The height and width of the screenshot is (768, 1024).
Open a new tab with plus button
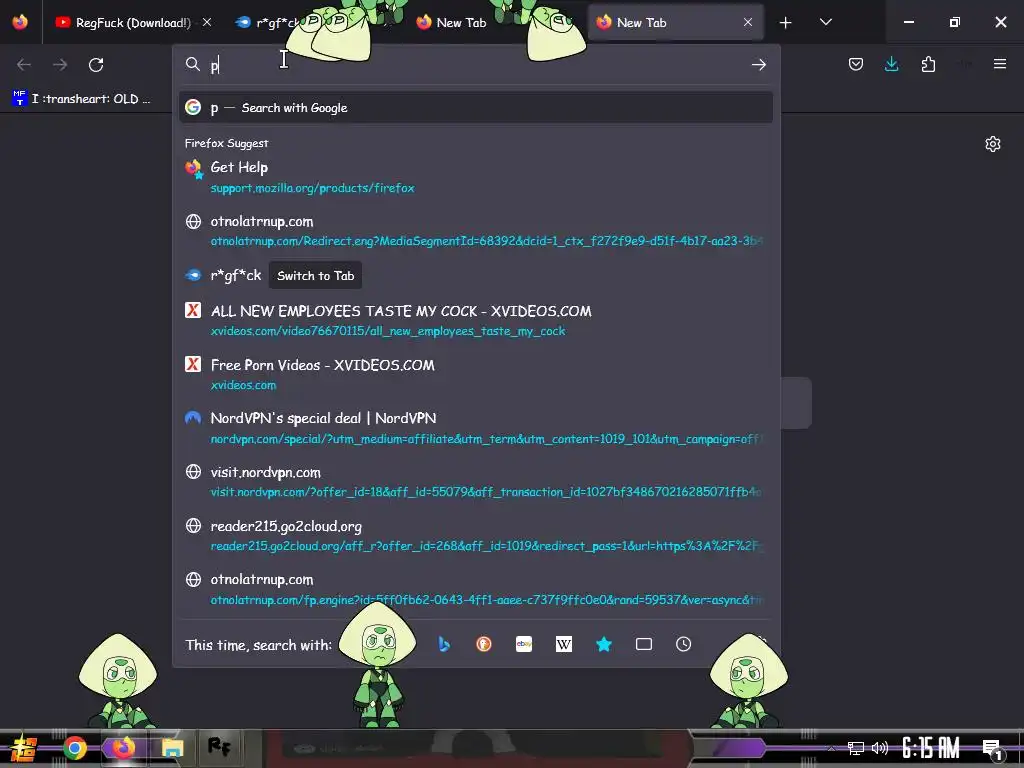click(x=786, y=23)
